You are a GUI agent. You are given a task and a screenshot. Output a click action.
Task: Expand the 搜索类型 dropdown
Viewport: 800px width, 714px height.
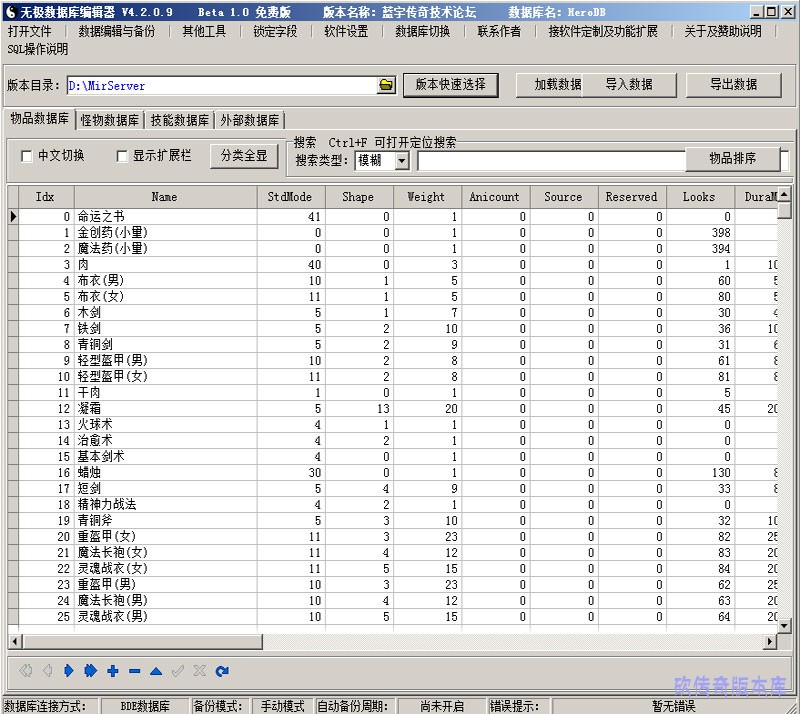tap(401, 160)
